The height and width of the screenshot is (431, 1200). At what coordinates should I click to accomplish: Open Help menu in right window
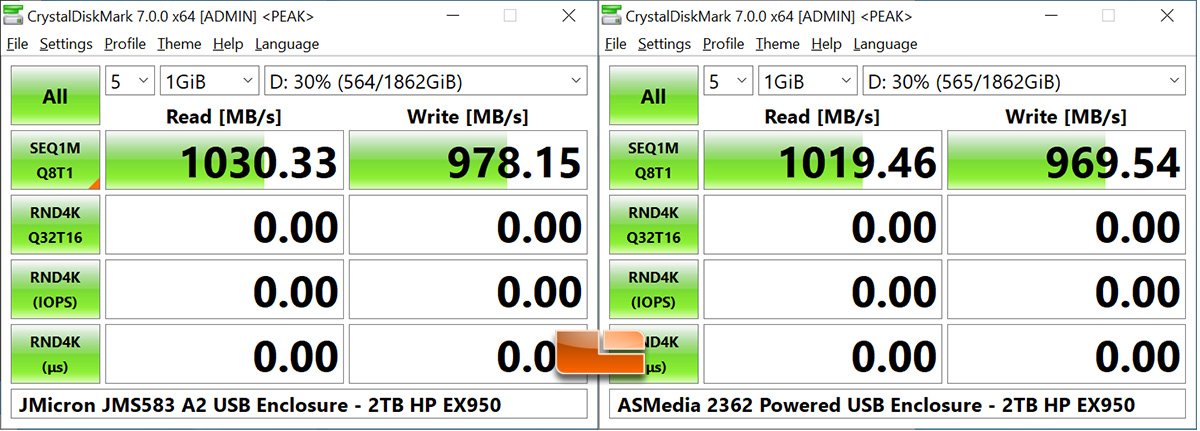(x=826, y=44)
